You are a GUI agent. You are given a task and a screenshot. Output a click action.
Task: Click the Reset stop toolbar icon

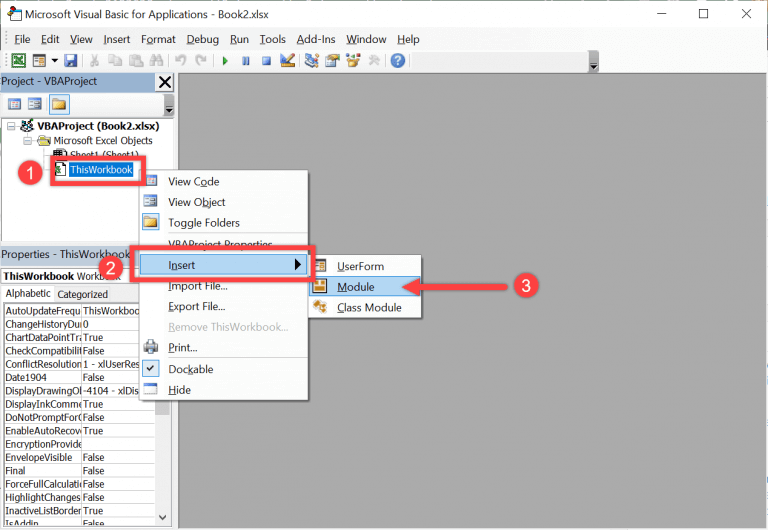[x=266, y=61]
